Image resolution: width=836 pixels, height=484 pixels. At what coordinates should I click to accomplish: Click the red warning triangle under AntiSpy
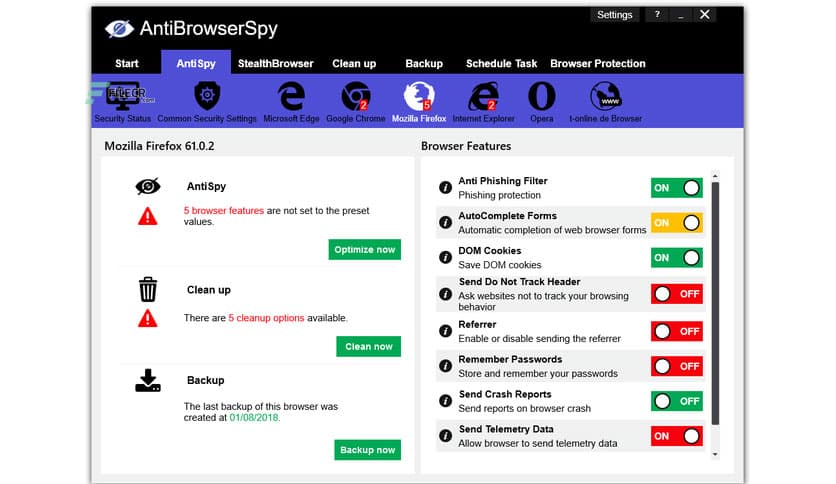(148, 216)
